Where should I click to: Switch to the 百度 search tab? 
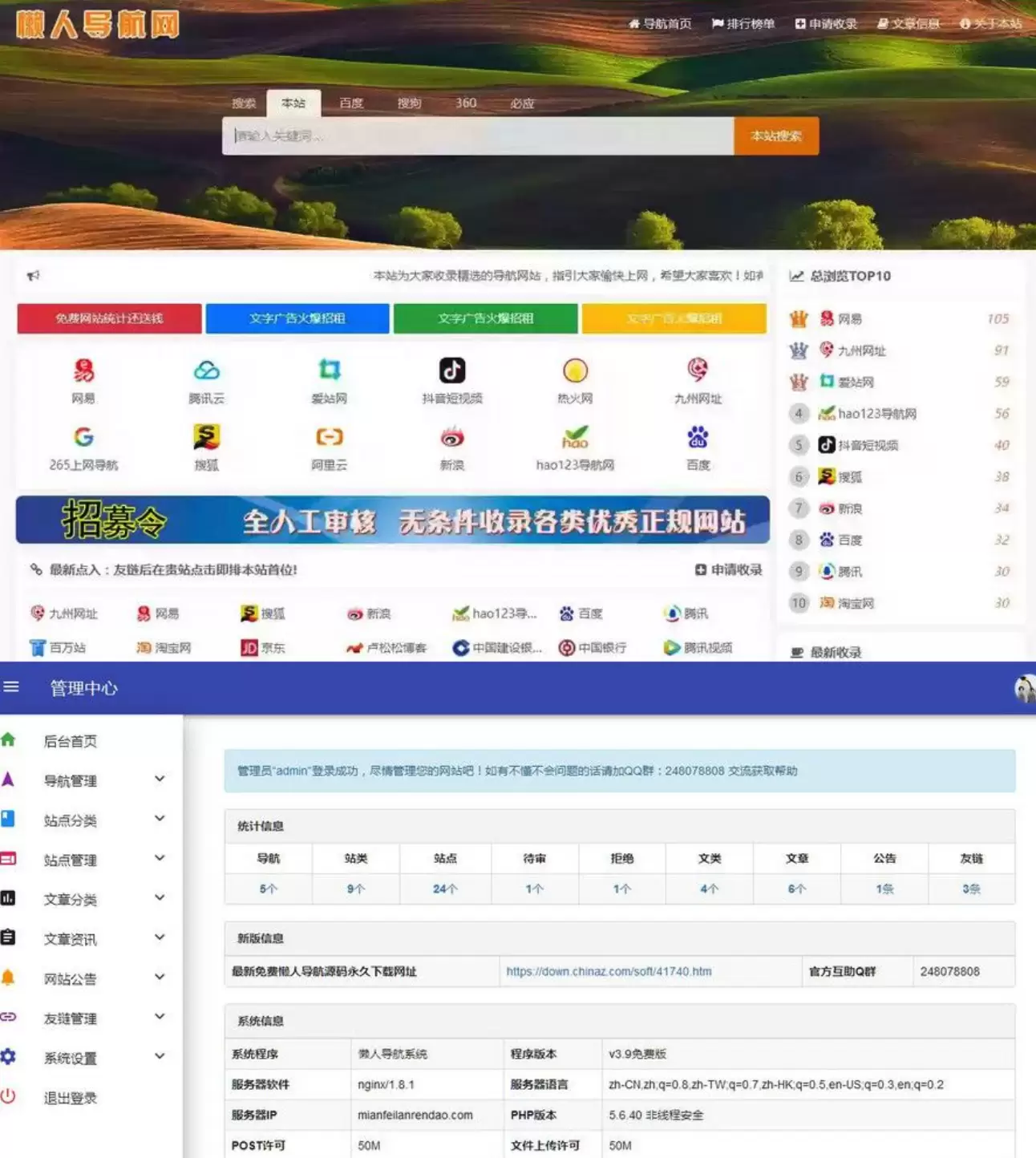tap(351, 103)
